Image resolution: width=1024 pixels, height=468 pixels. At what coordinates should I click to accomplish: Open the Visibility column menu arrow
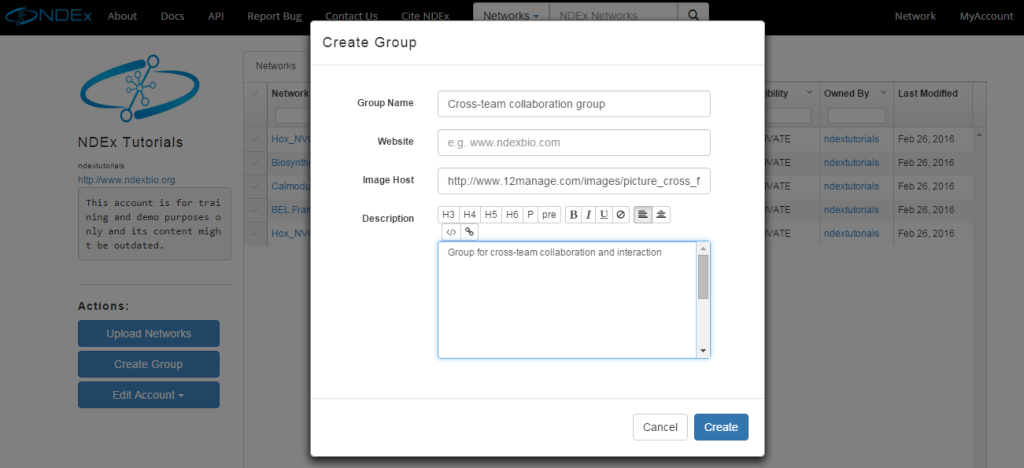pyautogui.click(x=809, y=93)
